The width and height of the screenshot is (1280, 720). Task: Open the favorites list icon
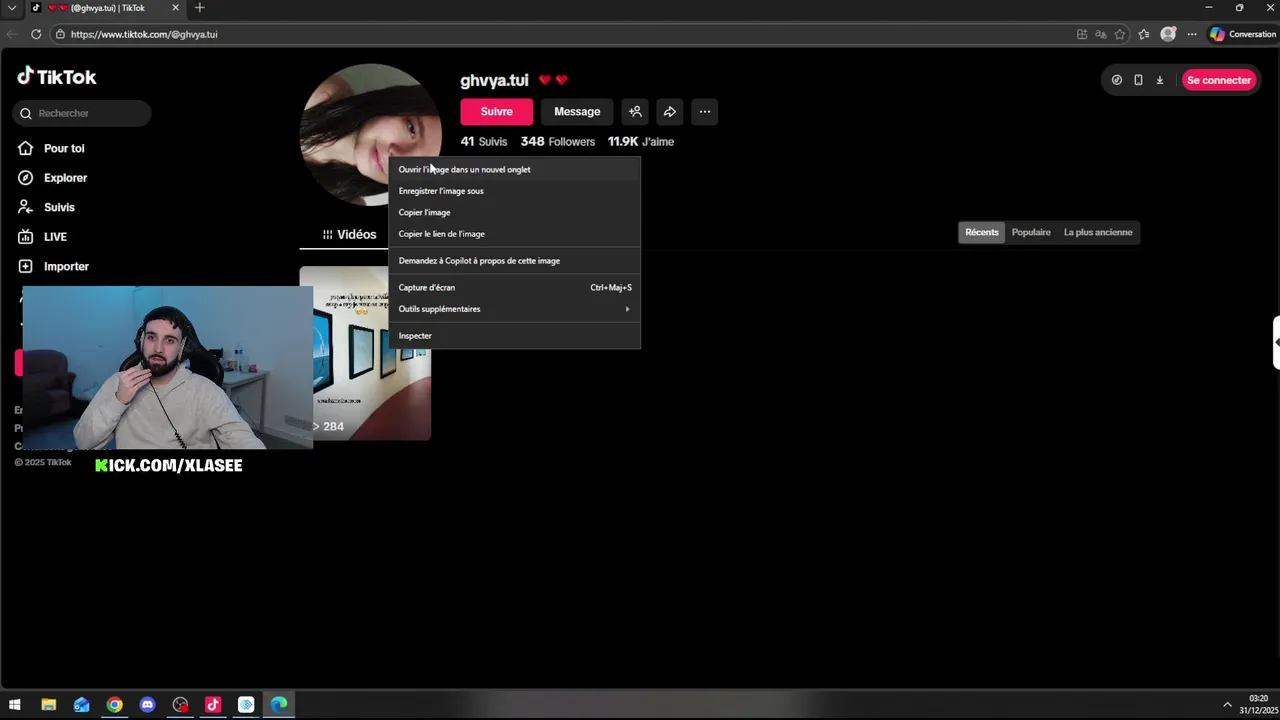click(1144, 34)
